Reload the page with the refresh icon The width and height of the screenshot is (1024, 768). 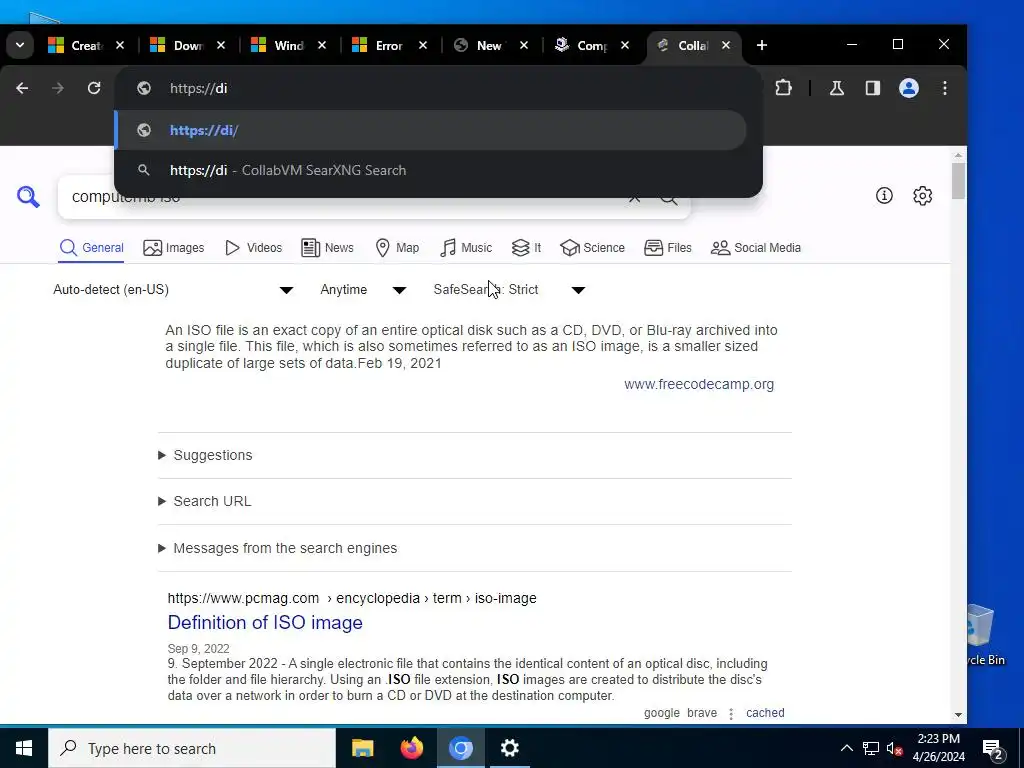click(94, 88)
